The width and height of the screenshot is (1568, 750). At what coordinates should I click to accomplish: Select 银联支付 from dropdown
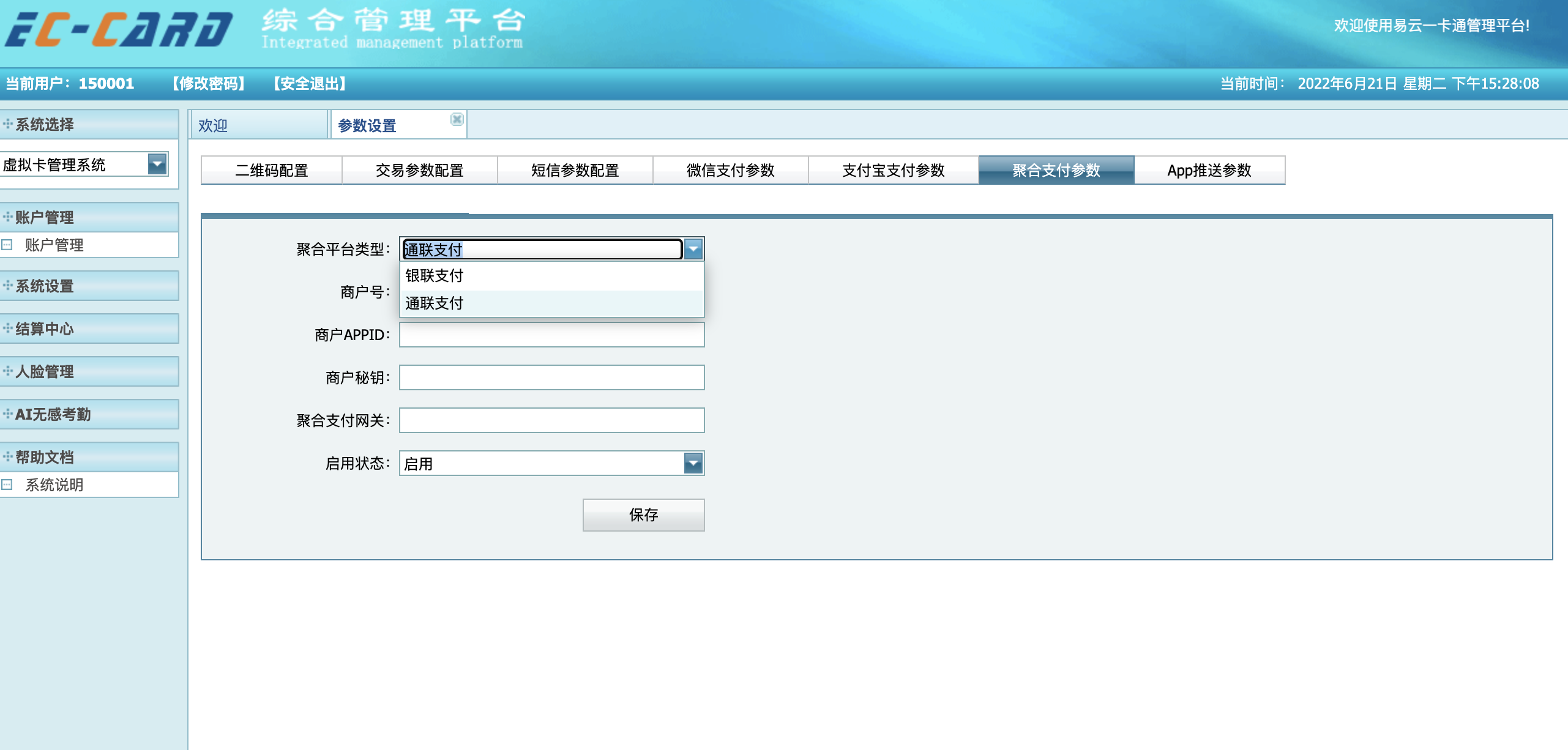coord(550,276)
